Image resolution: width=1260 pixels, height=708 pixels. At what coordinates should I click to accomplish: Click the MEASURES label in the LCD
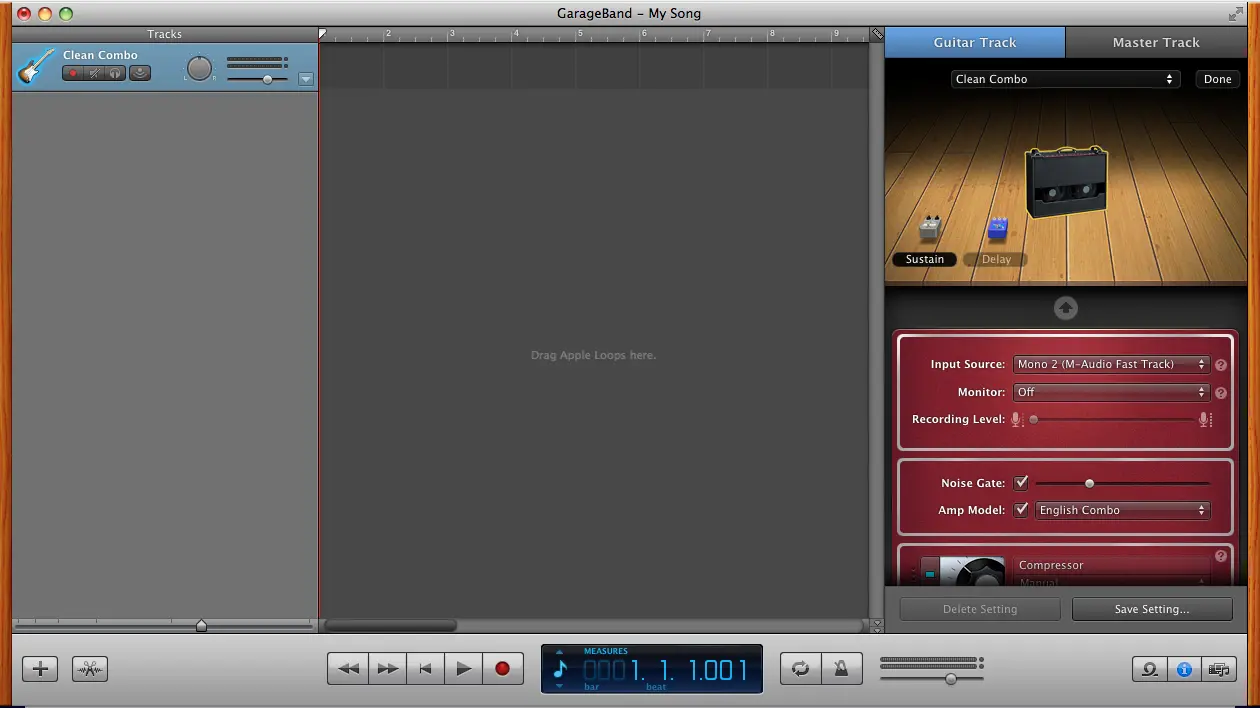pos(606,651)
